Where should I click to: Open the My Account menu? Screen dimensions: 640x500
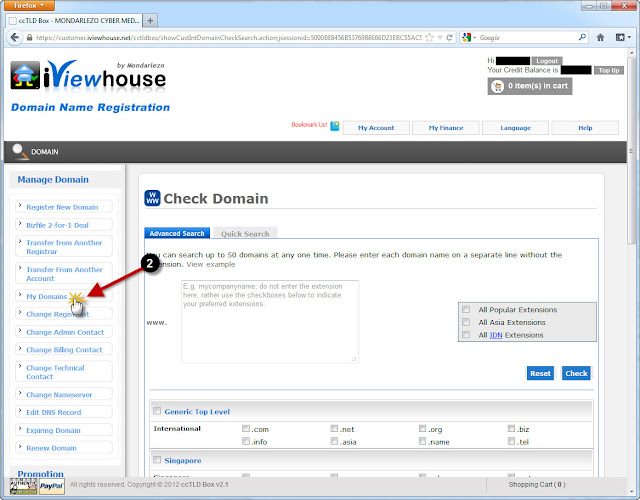tap(376, 128)
